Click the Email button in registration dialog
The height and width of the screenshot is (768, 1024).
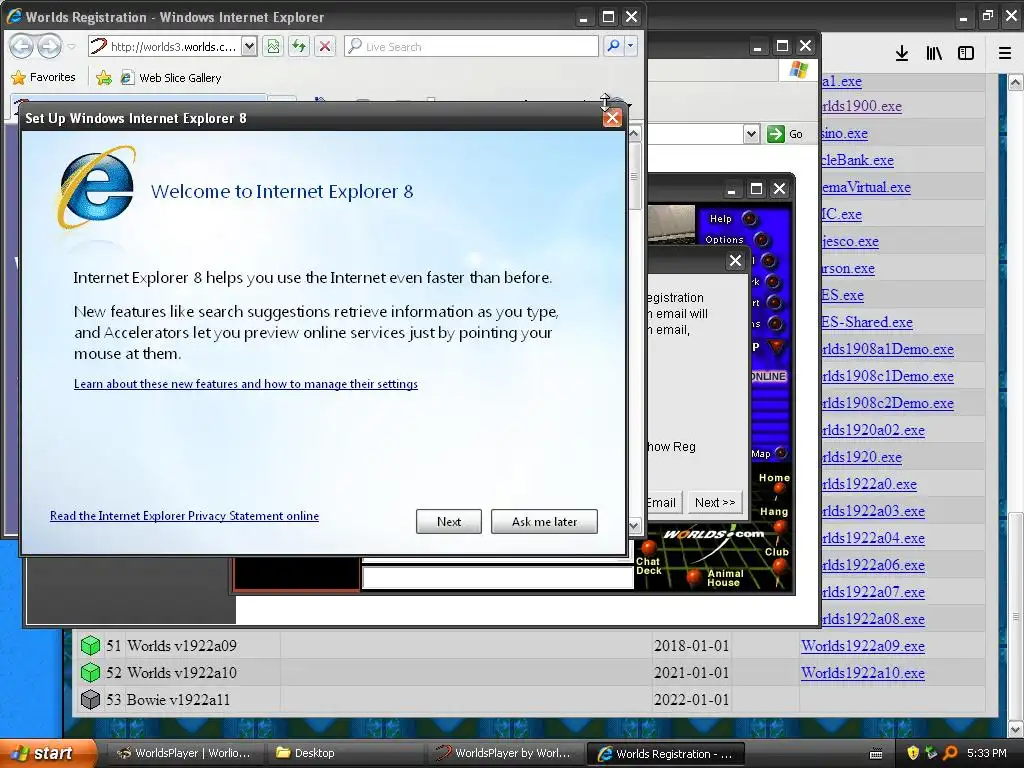pos(662,502)
